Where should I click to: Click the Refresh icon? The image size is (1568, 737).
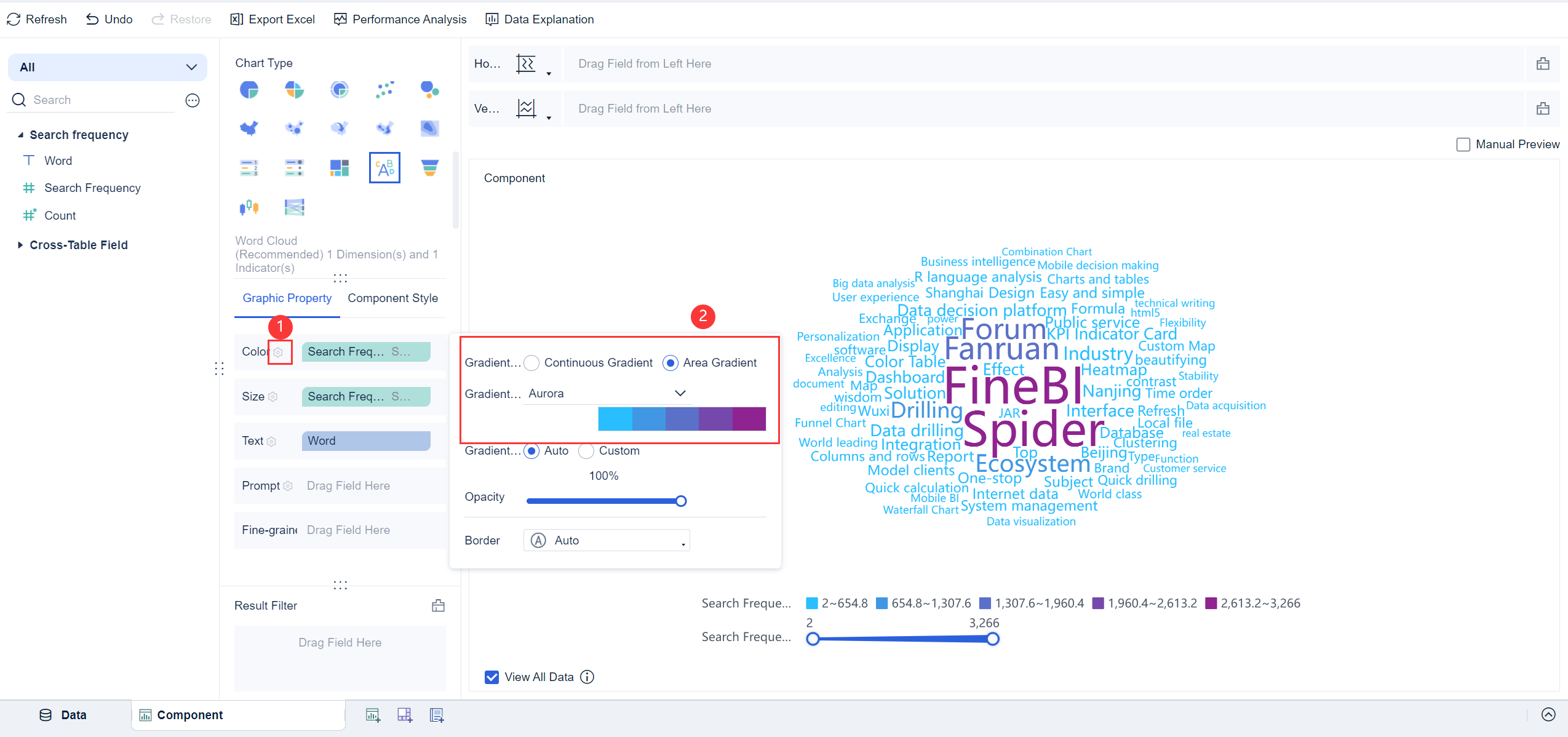pyautogui.click(x=14, y=19)
